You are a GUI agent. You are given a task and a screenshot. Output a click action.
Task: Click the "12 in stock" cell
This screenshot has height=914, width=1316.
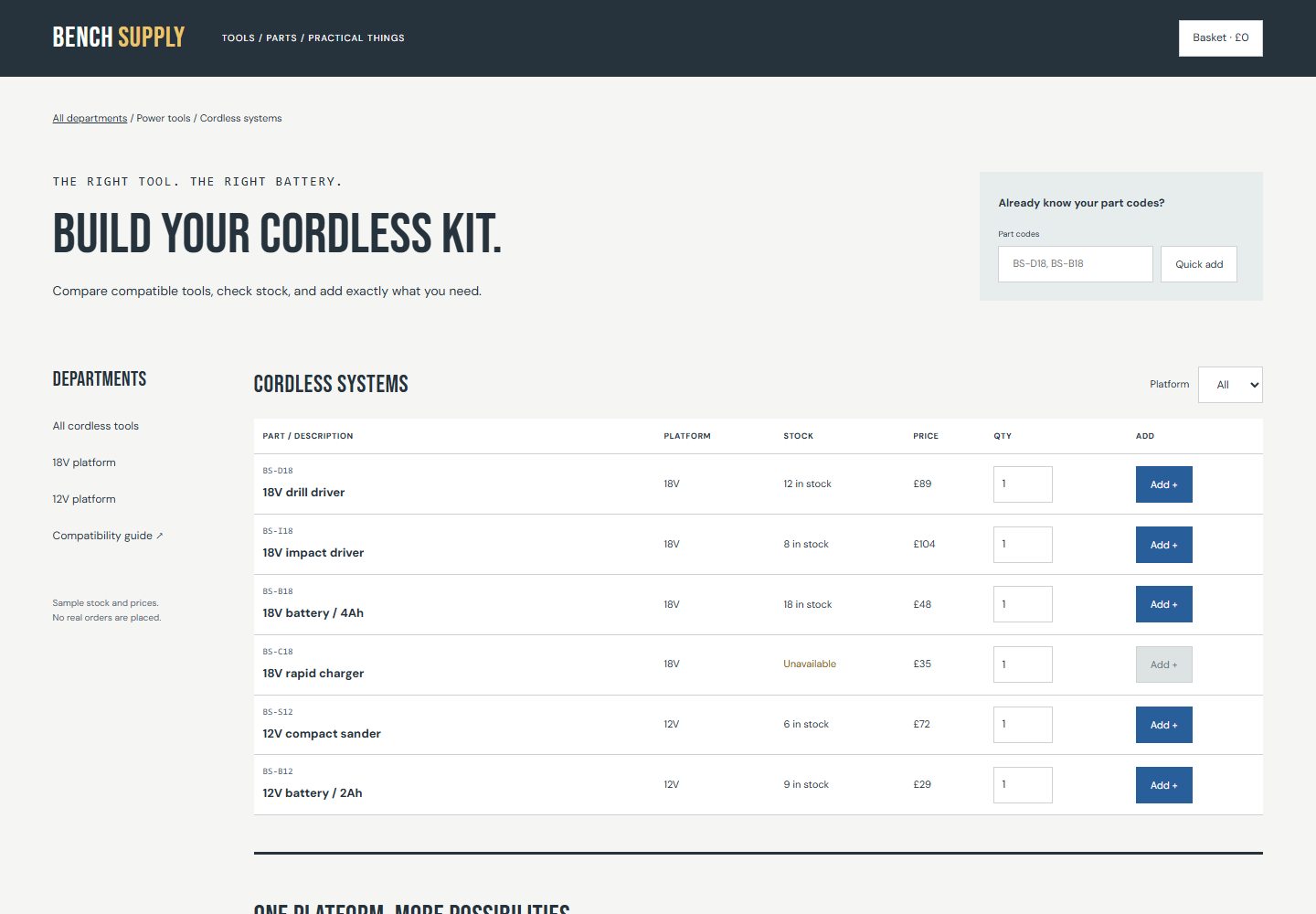point(807,484)
